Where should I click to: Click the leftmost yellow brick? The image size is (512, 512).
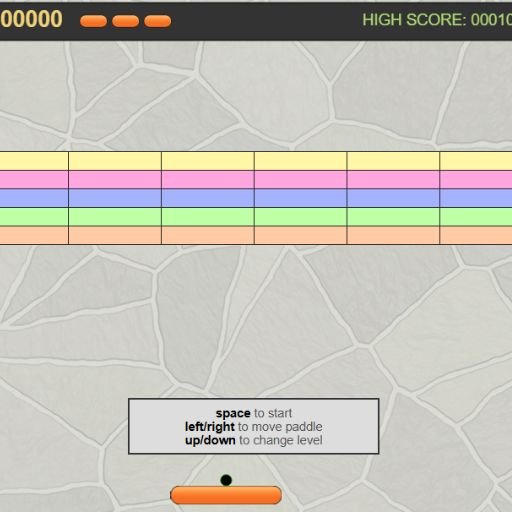(x=34, y=161)
